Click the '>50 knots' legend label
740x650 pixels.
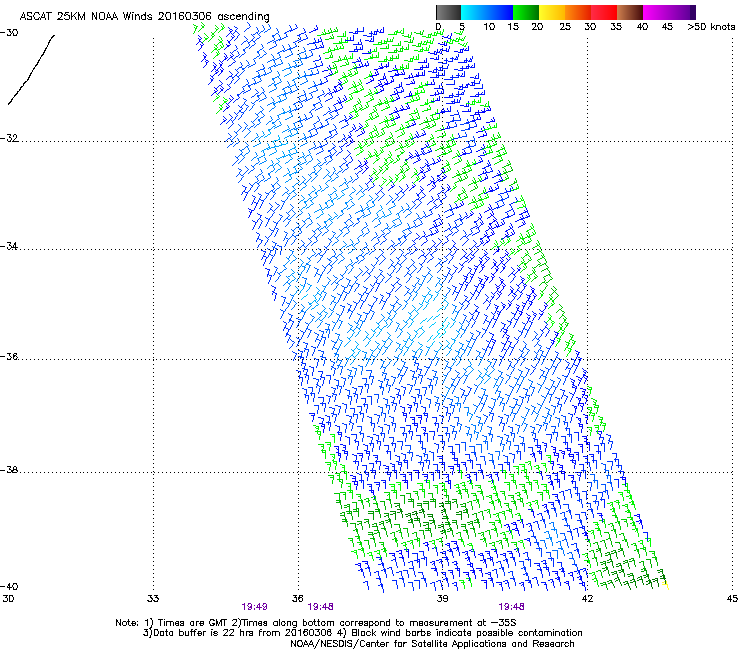[711, 27]
